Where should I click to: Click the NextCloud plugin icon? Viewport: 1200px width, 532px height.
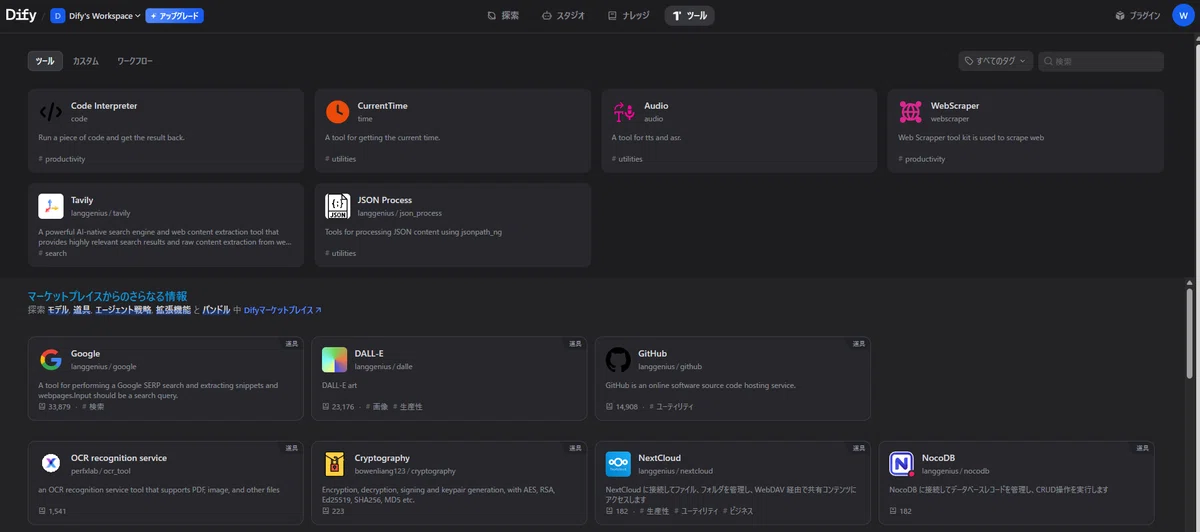click(x=618, y=464)
